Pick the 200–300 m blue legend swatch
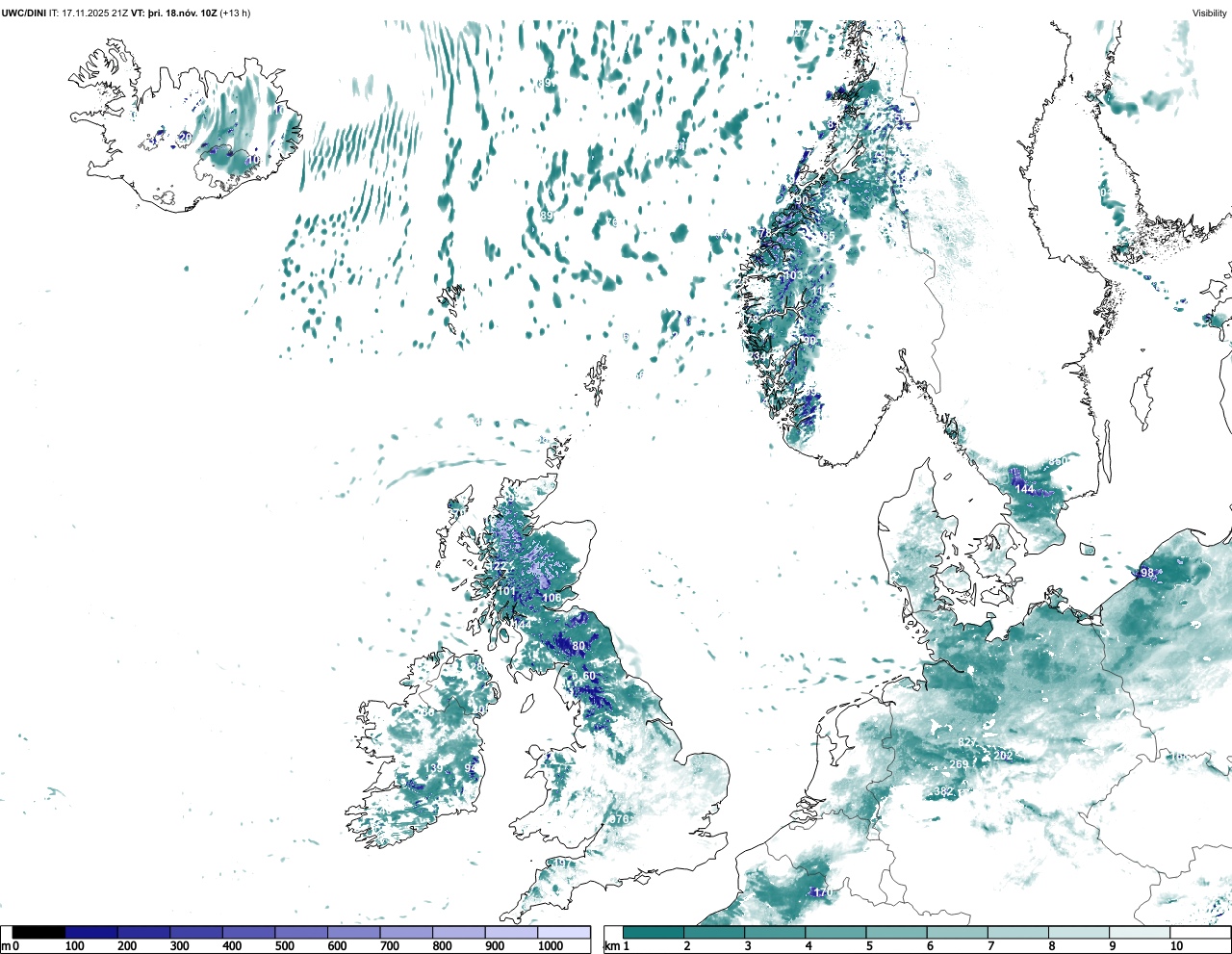The width and height of the screenshot is (1232, 954). 143,932
